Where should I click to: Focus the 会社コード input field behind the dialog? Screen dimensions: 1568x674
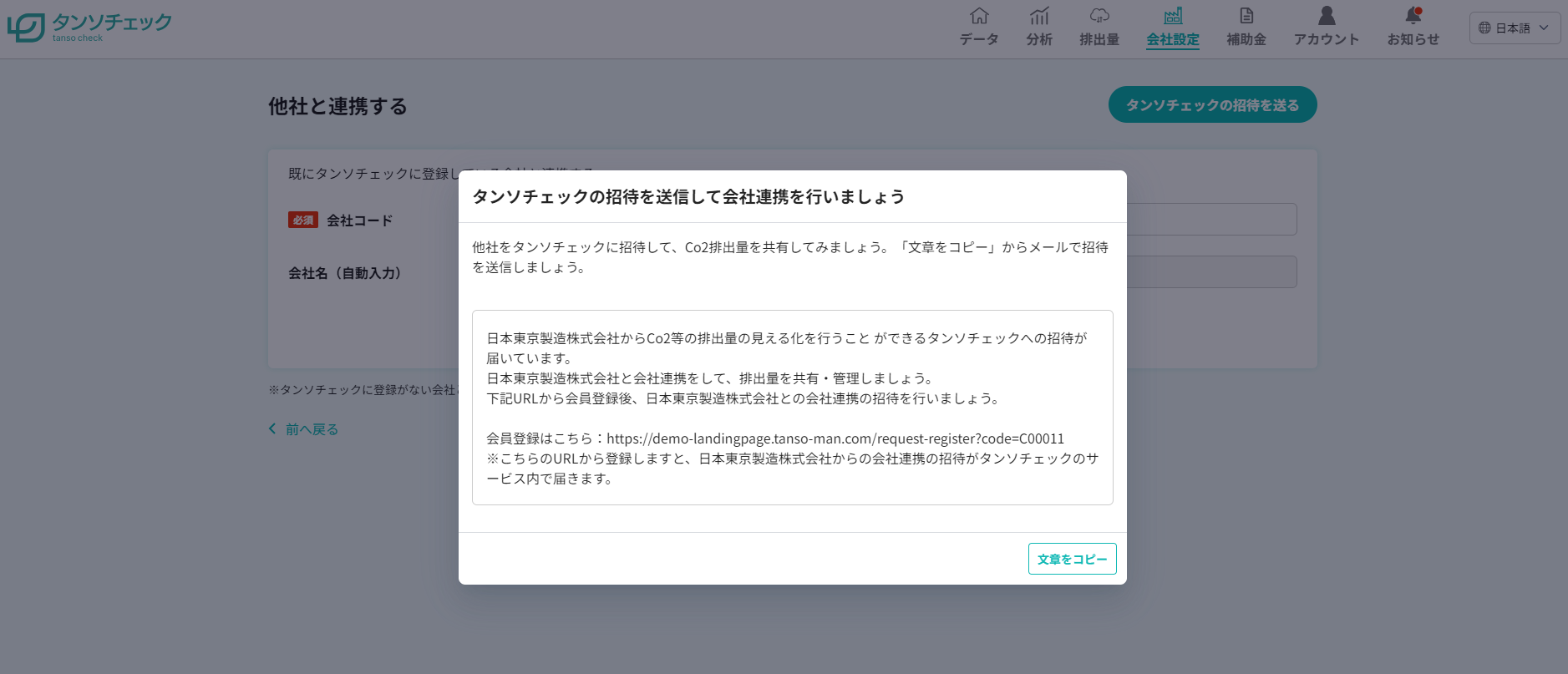[1211, 220]
